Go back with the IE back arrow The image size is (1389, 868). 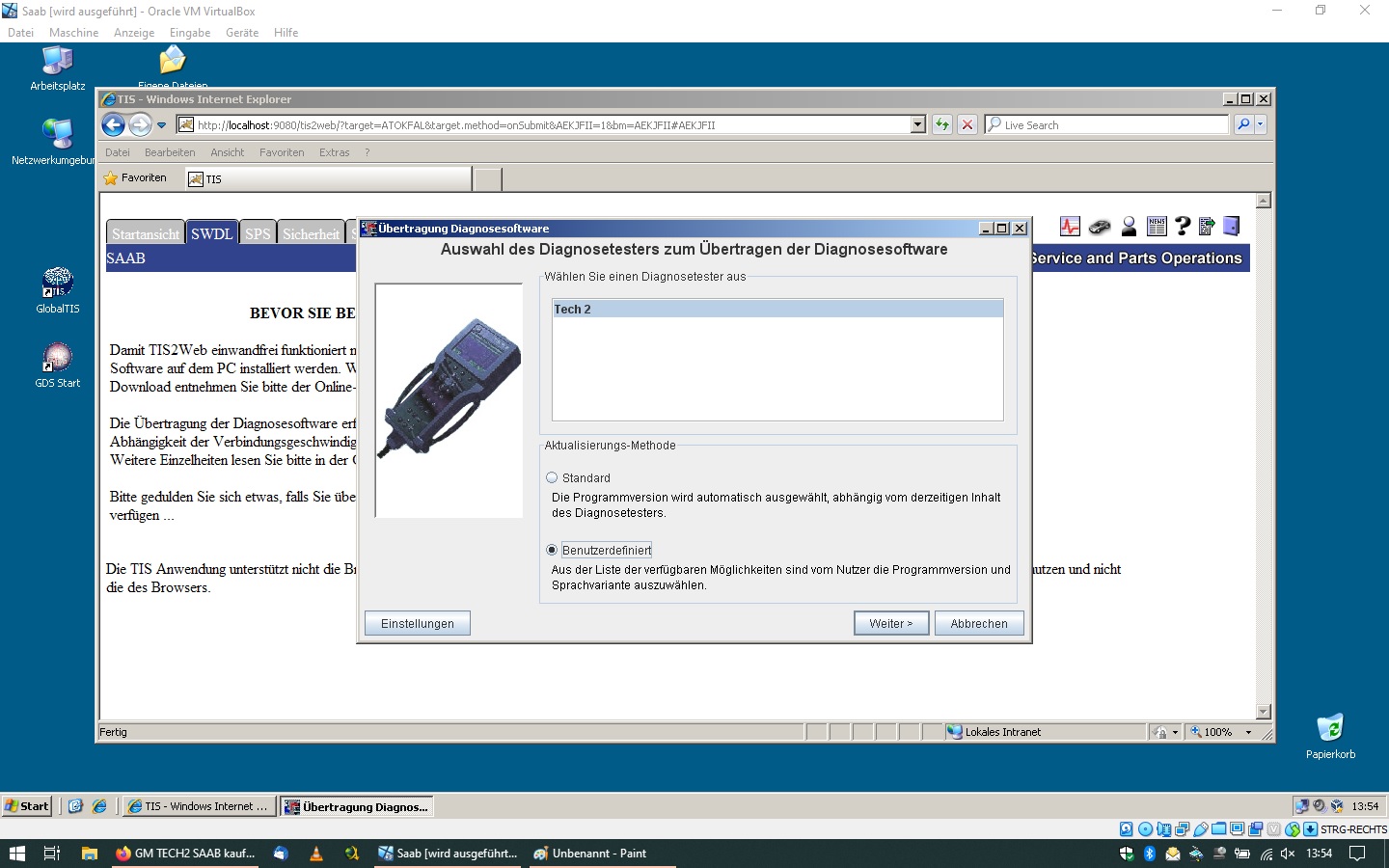[x=114, y=124]
